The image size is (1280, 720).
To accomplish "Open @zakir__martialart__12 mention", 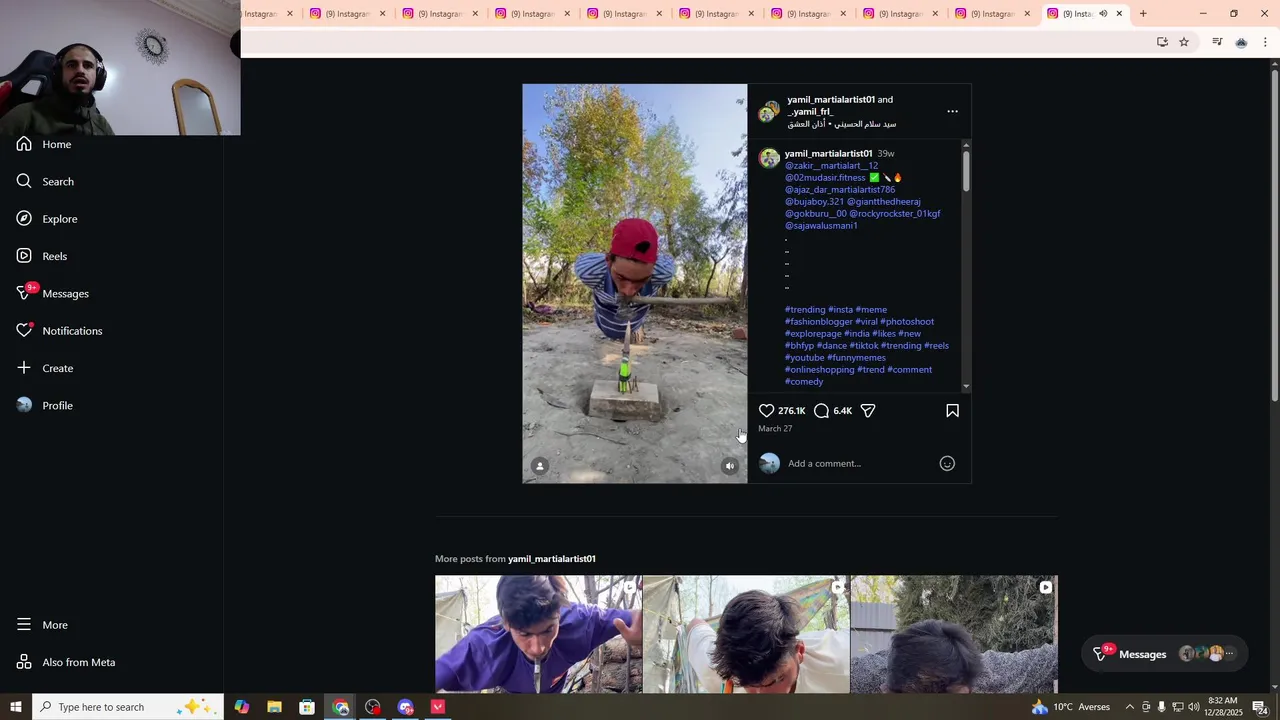I will click(x=831, y=166).
